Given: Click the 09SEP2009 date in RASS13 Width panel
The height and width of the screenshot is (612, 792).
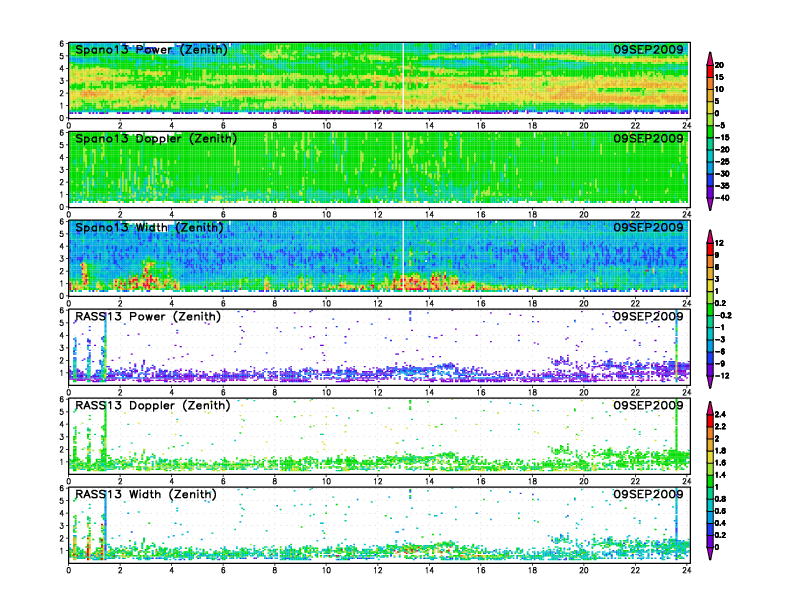Looking at the screenshot, I should click(648, 494).
